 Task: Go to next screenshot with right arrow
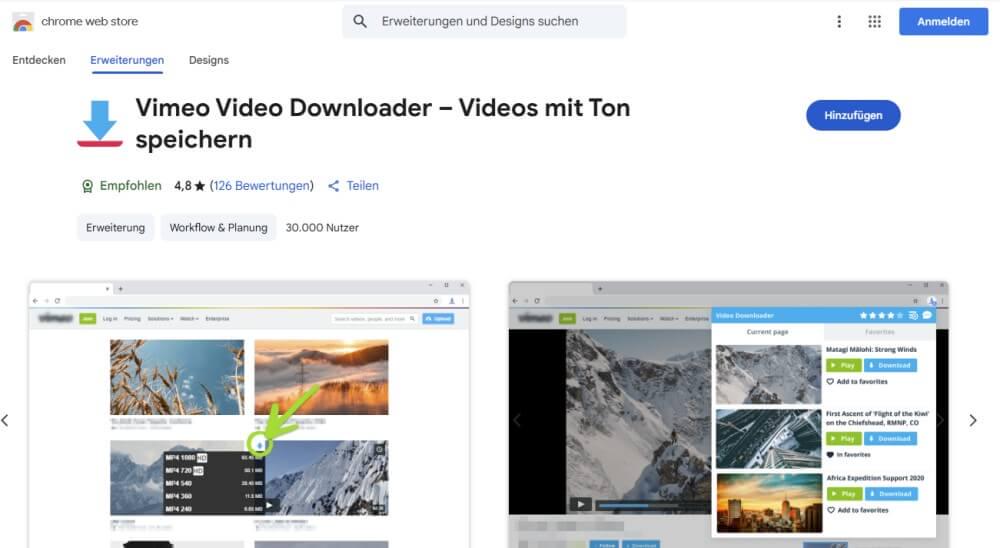tap(973, 420)
